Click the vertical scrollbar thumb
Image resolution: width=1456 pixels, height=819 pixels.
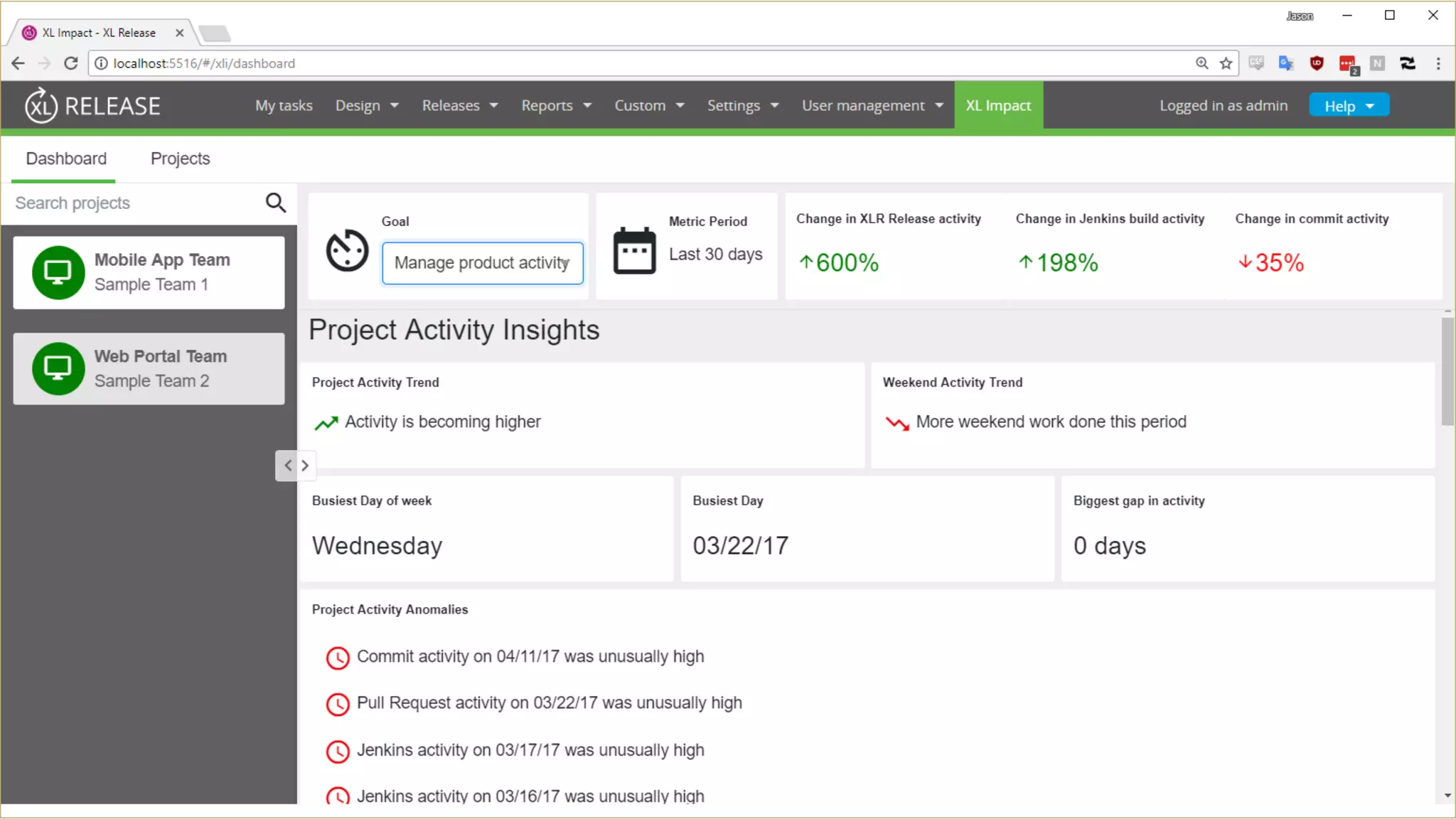pyautogui.click(x=1447, y=372)
